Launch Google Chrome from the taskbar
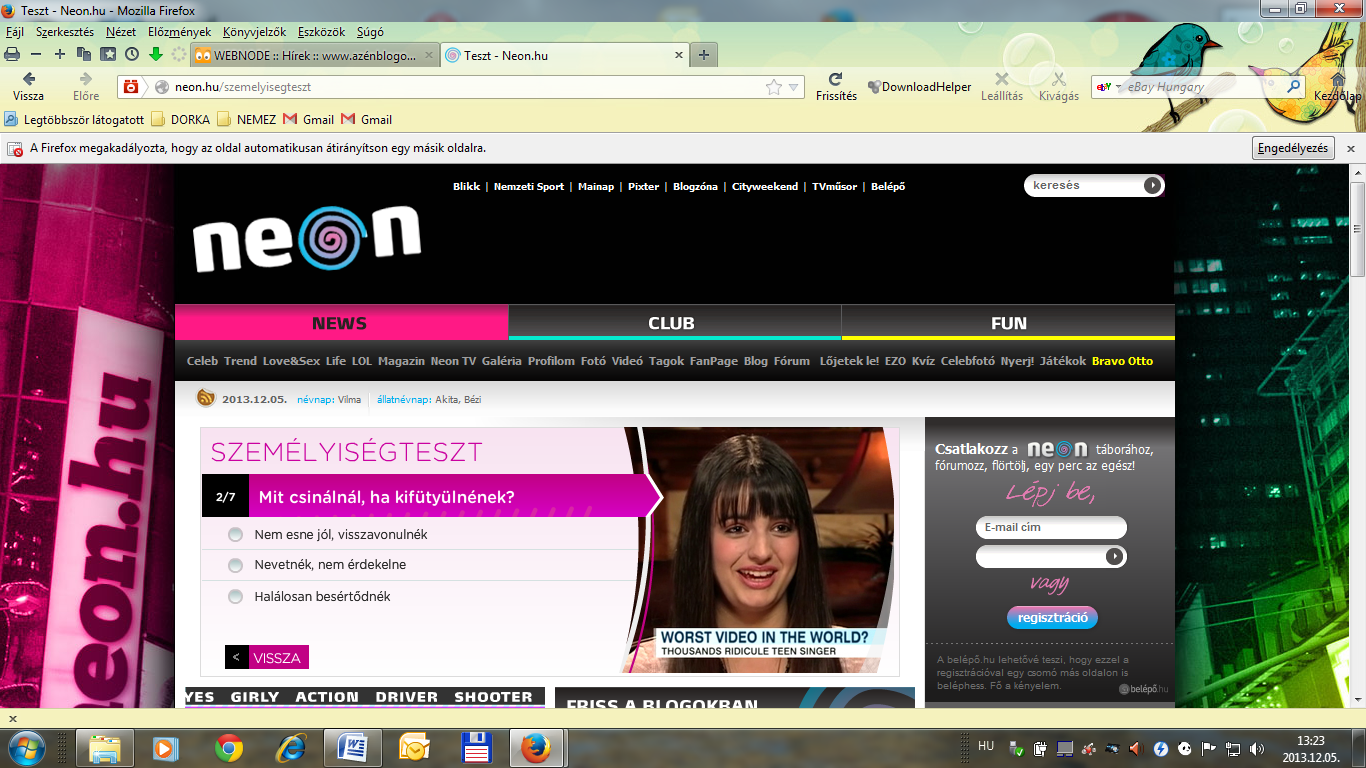The width and height of the screenshot is (1366, 768). [229, 747]
